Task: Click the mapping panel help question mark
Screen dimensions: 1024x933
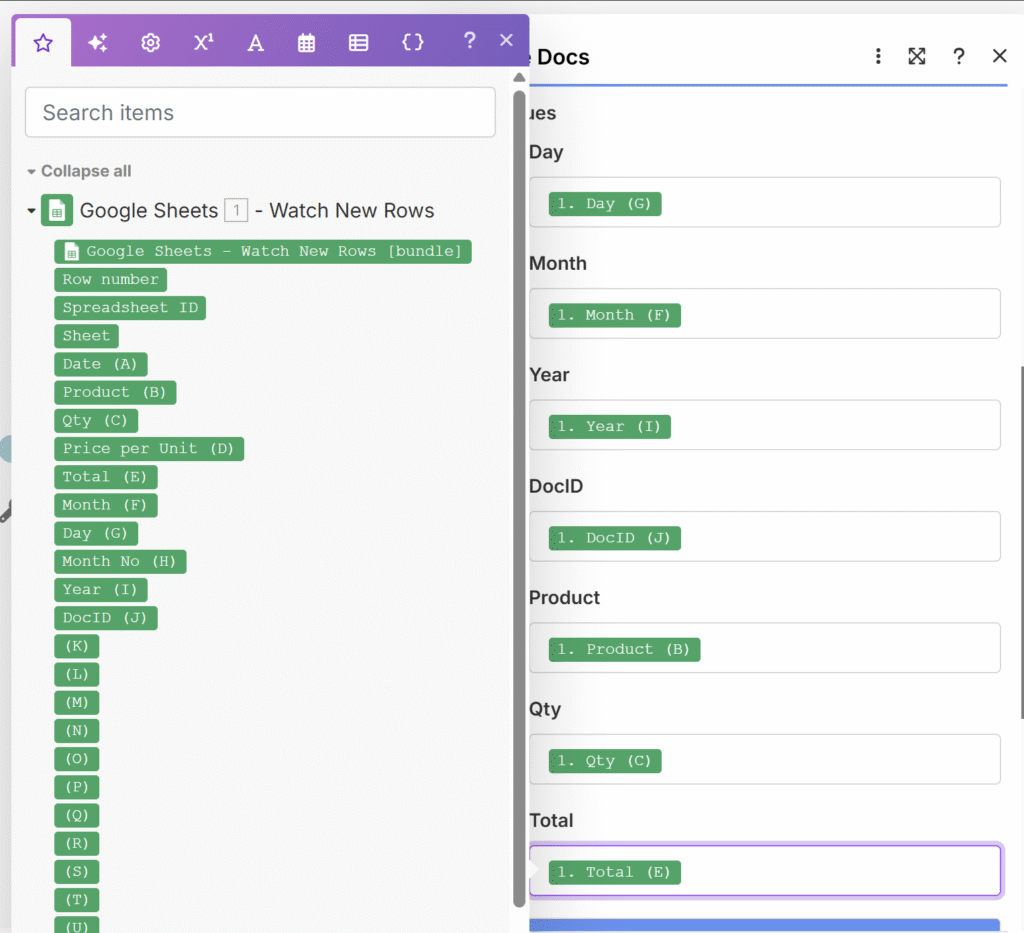Action: (x=469, y=41)
